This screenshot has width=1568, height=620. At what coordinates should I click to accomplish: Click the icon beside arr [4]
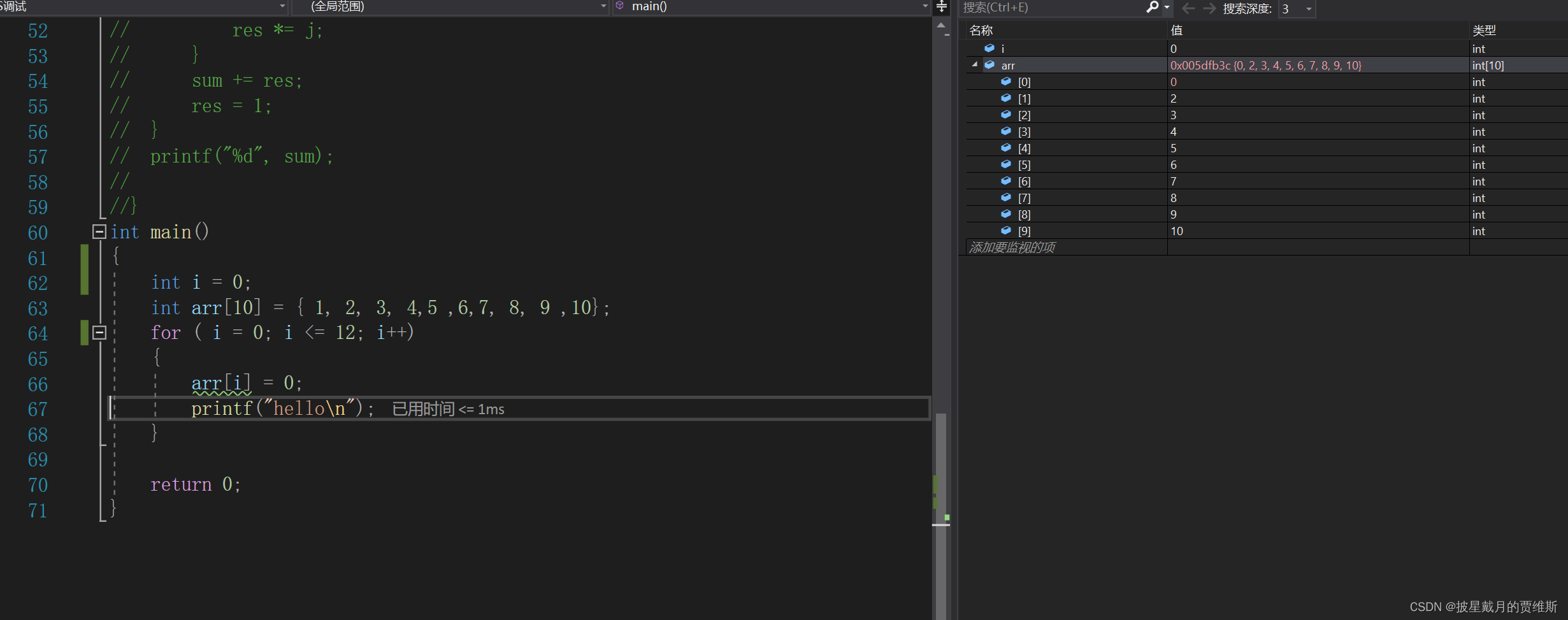point(1006,148)
